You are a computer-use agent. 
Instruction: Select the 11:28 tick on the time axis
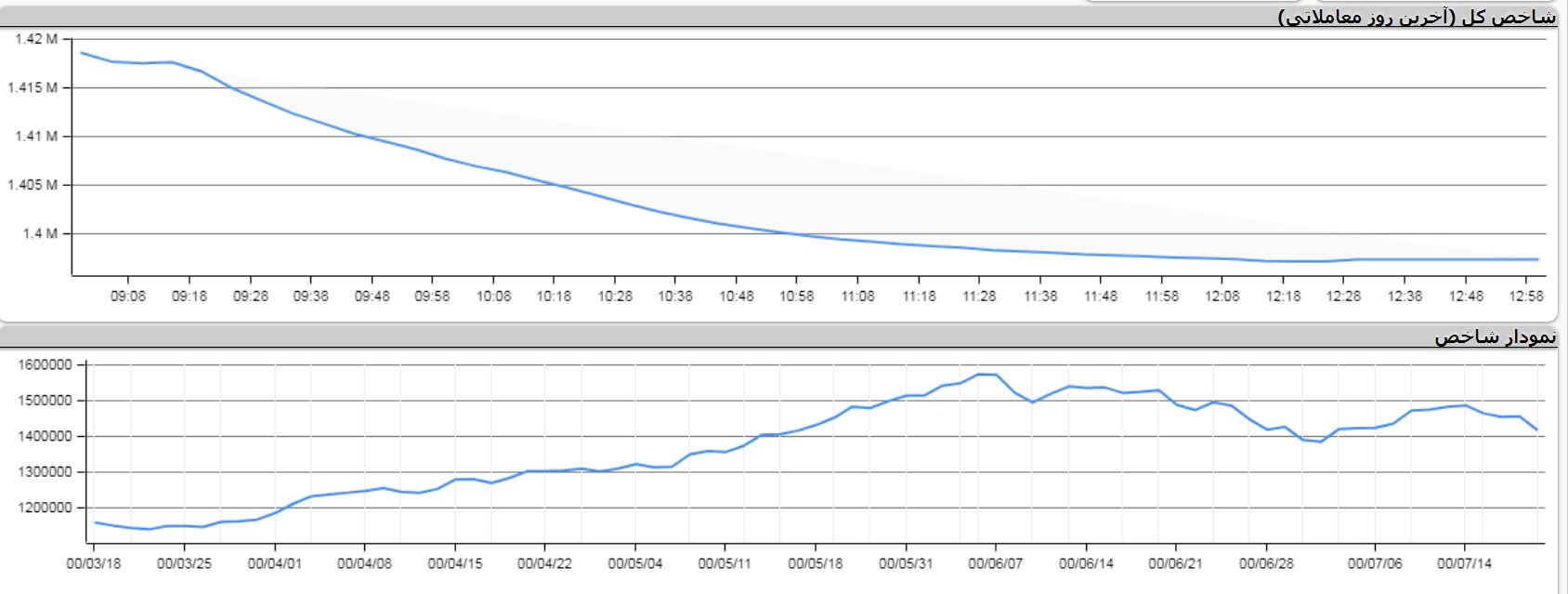click(x=979, y=296)
